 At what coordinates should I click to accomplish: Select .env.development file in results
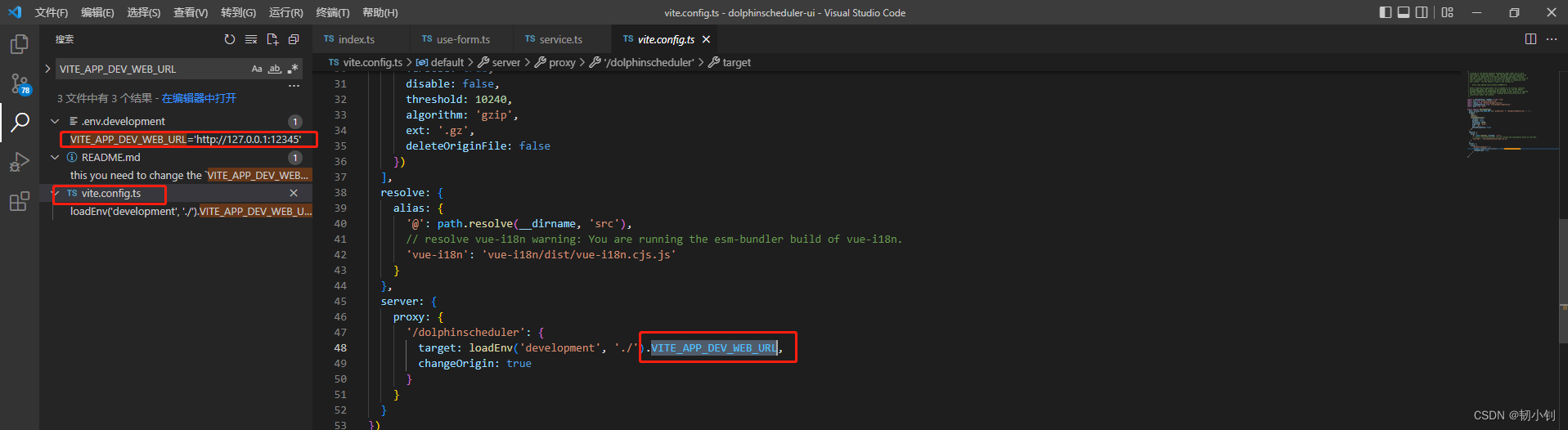pos(123,121)
